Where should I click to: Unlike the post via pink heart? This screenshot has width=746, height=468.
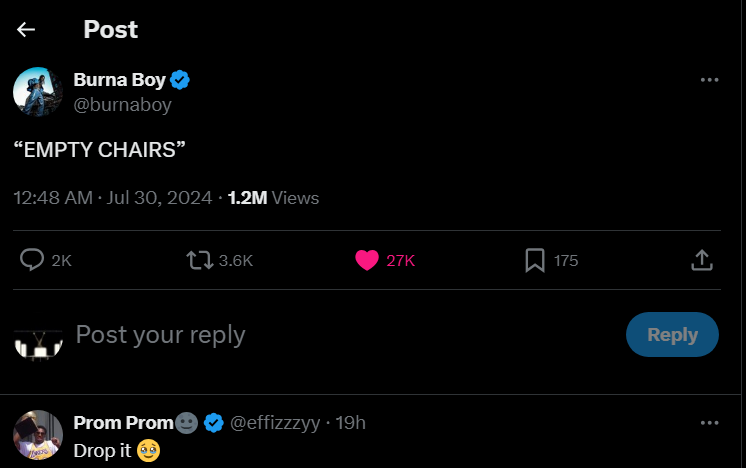click(367, 260)
